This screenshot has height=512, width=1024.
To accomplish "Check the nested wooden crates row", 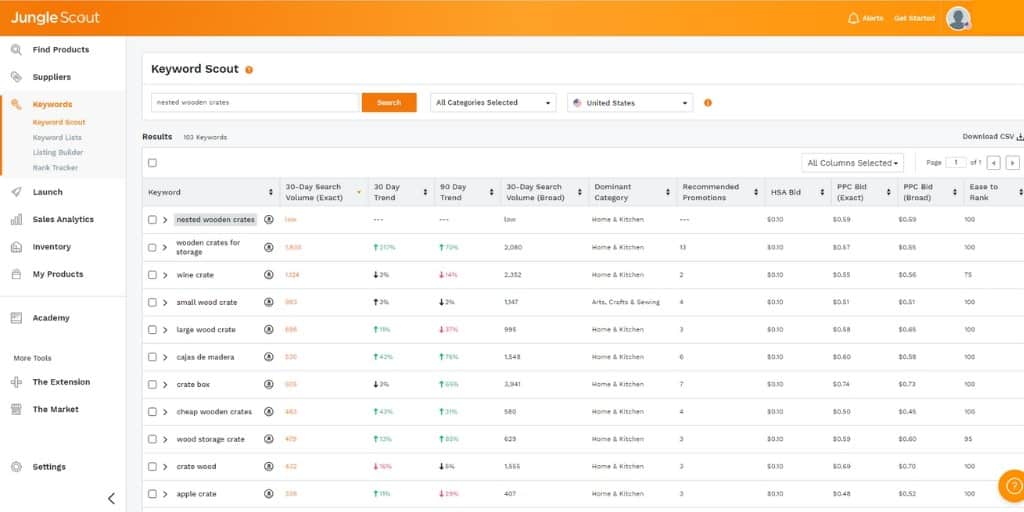I will [x=152, y=220].
